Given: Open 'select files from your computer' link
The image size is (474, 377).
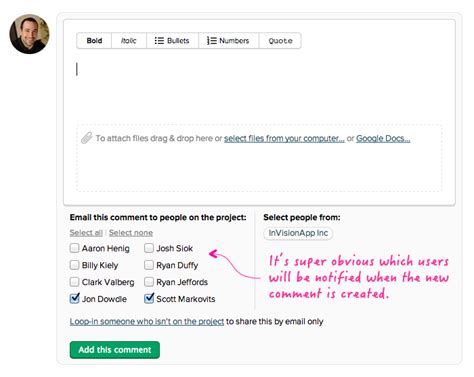Looking at the screenshot, I should pos(284,138).
